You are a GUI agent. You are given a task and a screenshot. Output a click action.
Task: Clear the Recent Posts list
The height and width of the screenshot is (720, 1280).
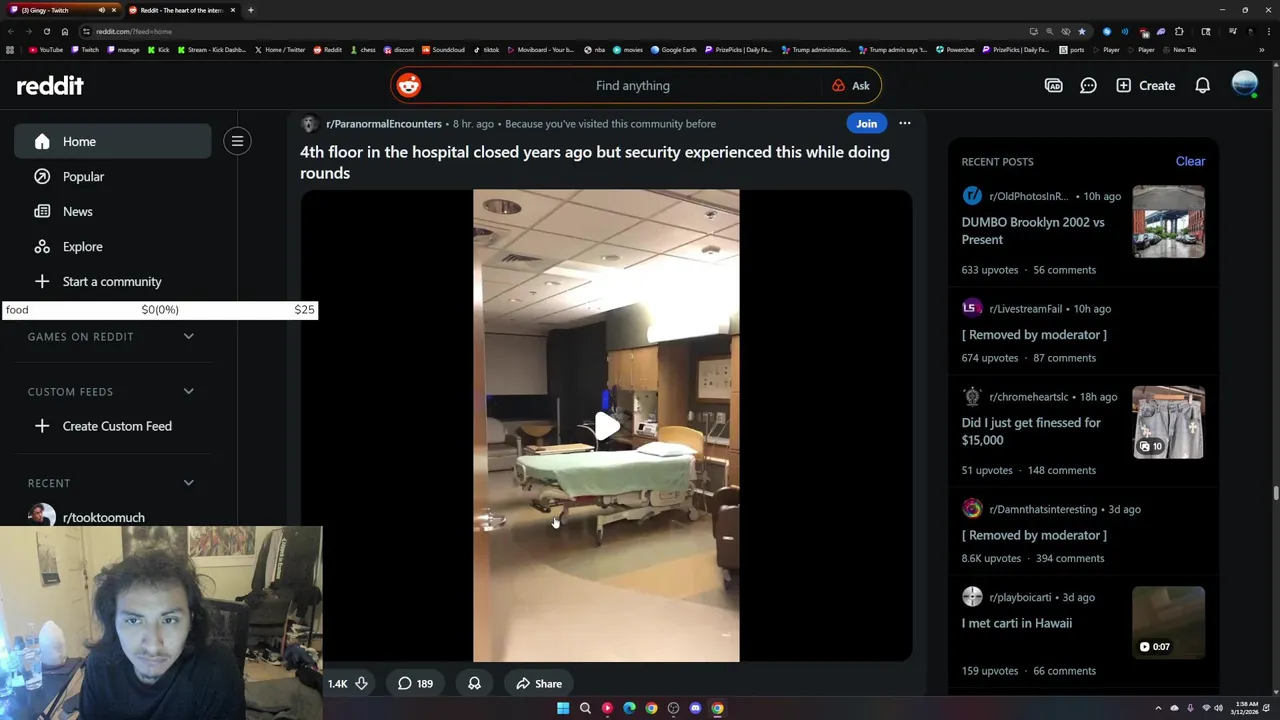(x=1190, y=161)
